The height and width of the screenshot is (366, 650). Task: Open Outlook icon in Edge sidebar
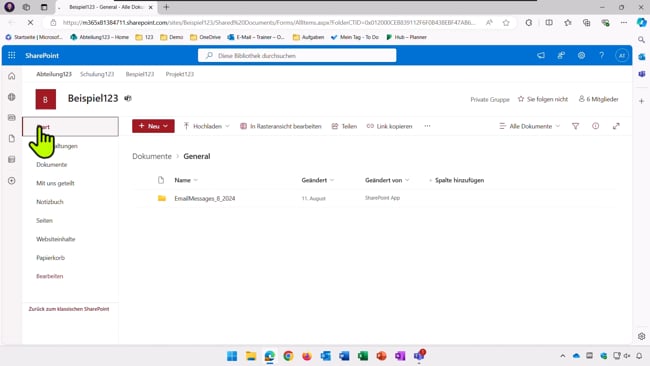point(642,57)
